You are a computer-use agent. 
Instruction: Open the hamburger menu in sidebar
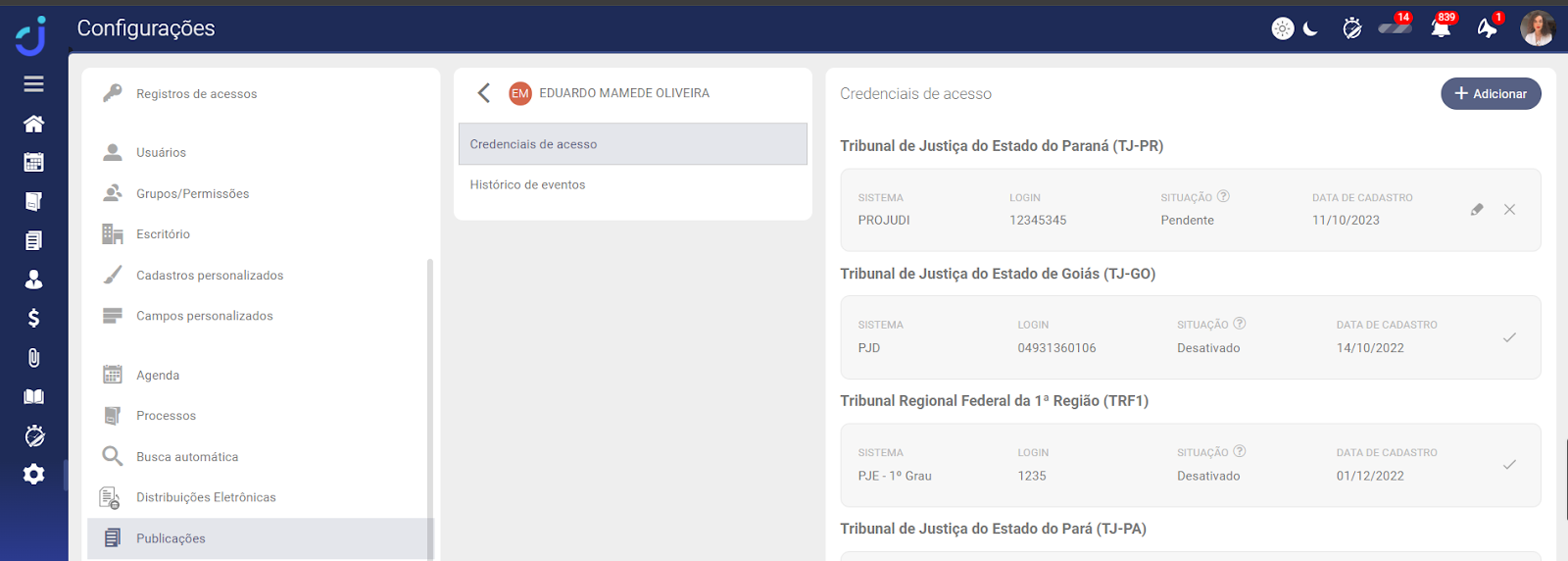tap(33, 84)
